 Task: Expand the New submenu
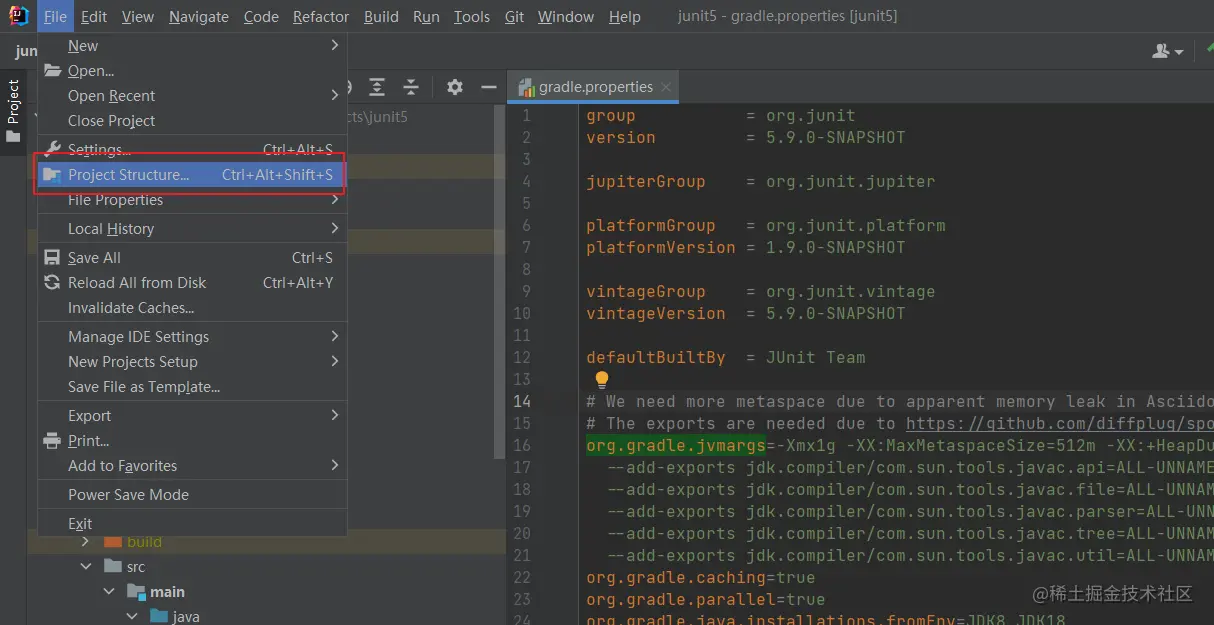click(x=192, y=46)
